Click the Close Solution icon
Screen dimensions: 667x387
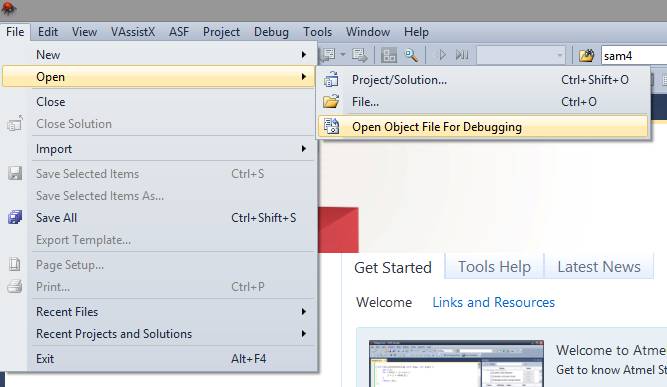15,123
